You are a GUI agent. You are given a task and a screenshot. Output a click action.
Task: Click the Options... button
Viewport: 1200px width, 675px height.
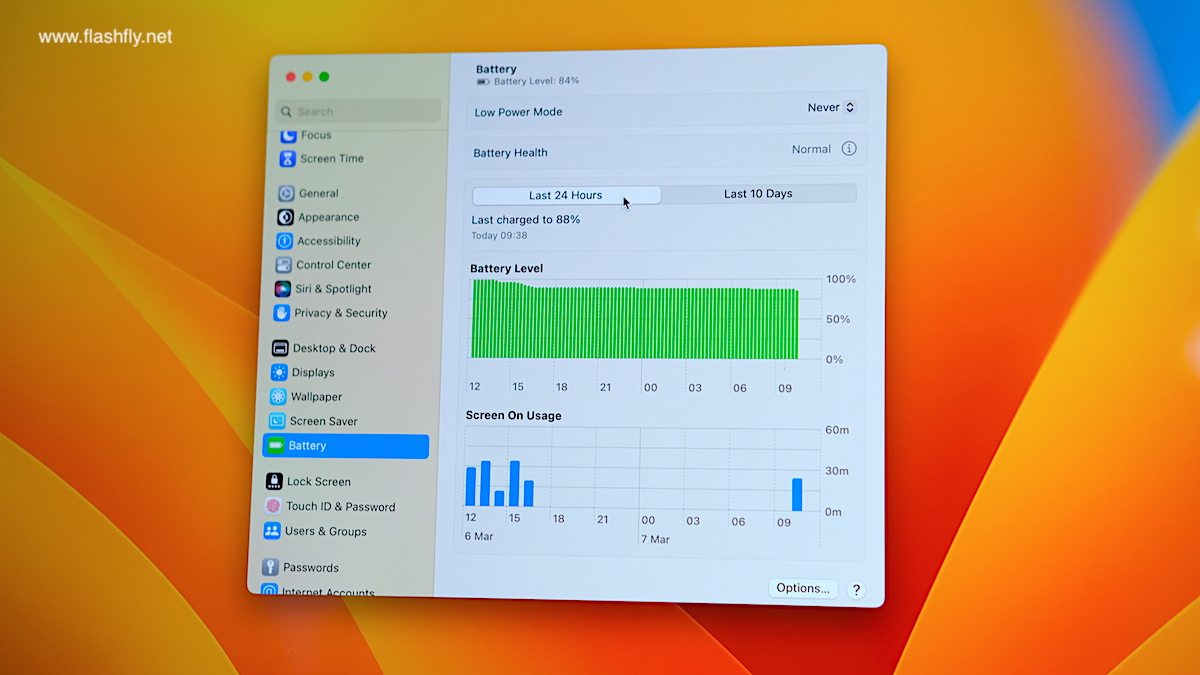click(803, 588)
